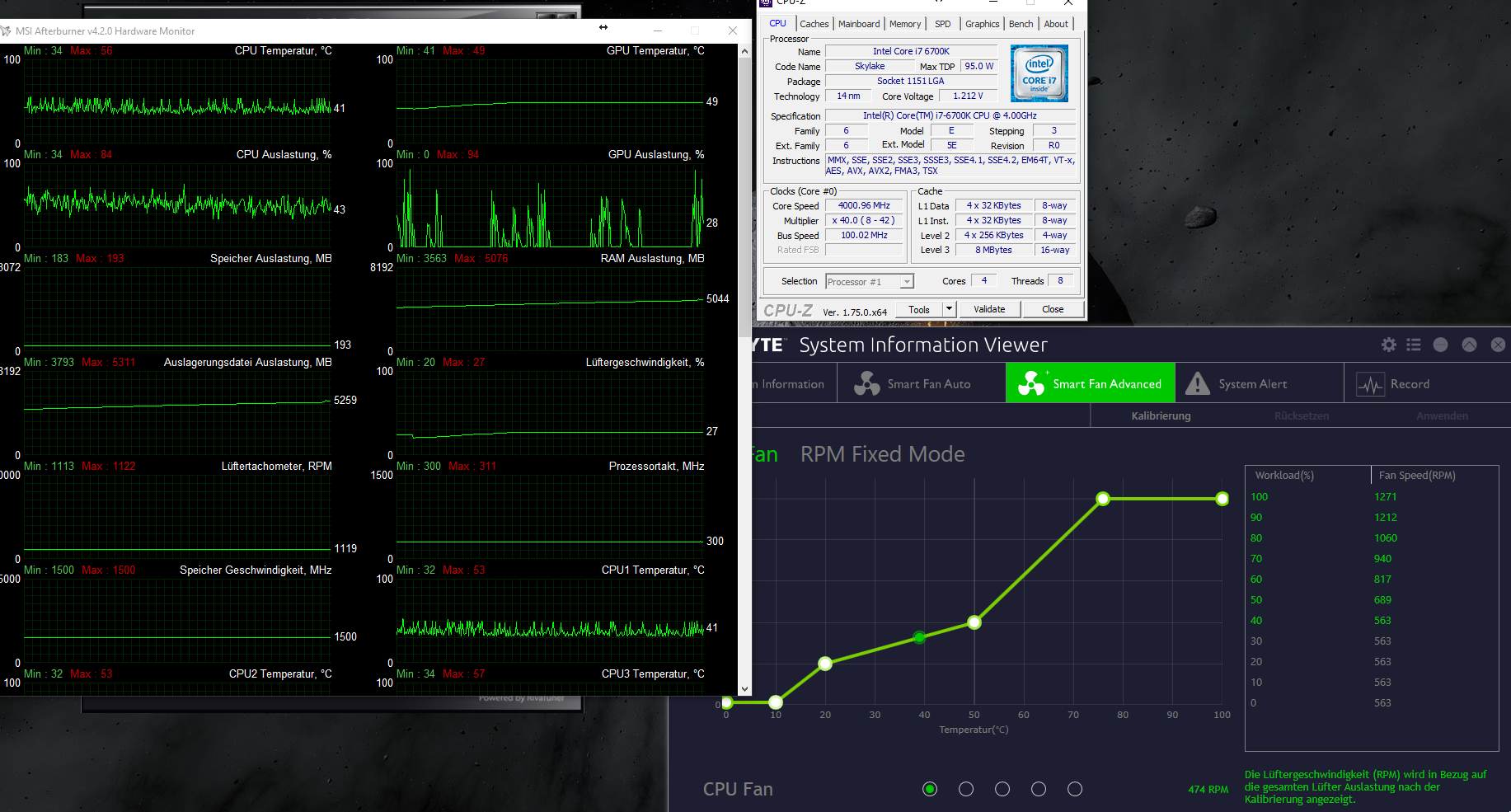Click fan curve control point at 50°C
The width and height of the screenshot is (1511, 812).
[974, 622]
